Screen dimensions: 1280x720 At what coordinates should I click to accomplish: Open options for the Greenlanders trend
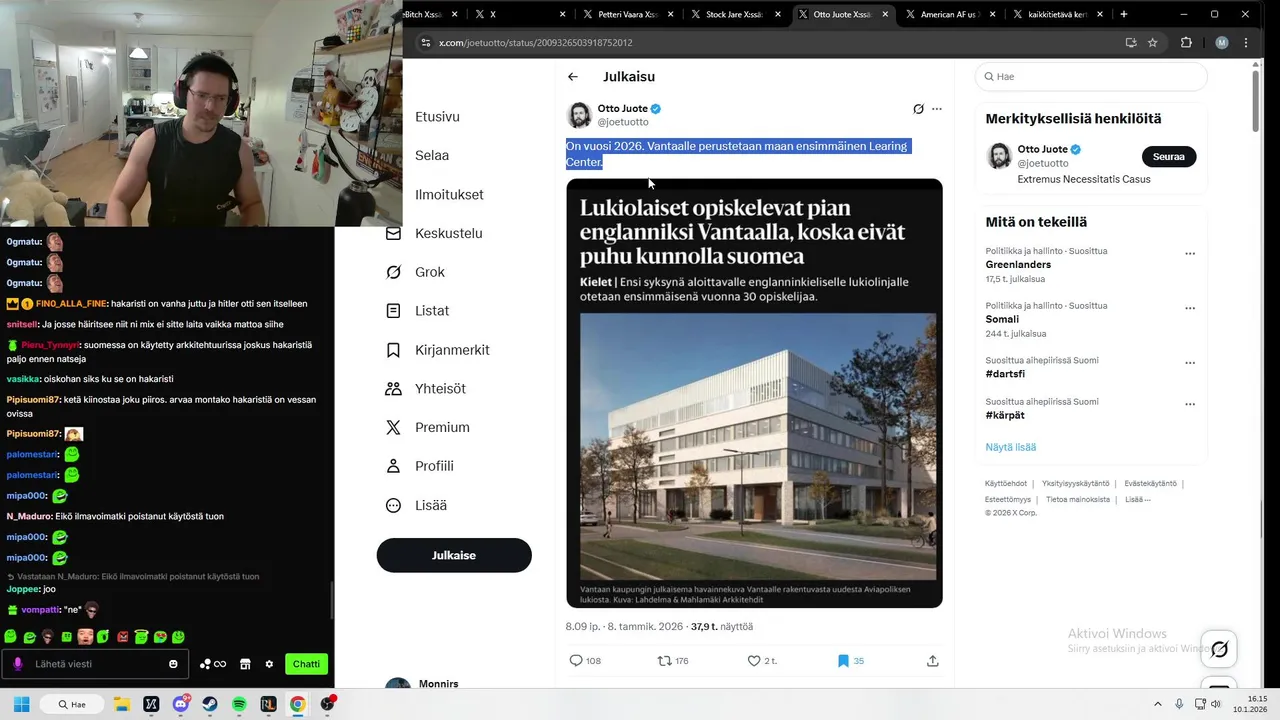pos(1190,254)
